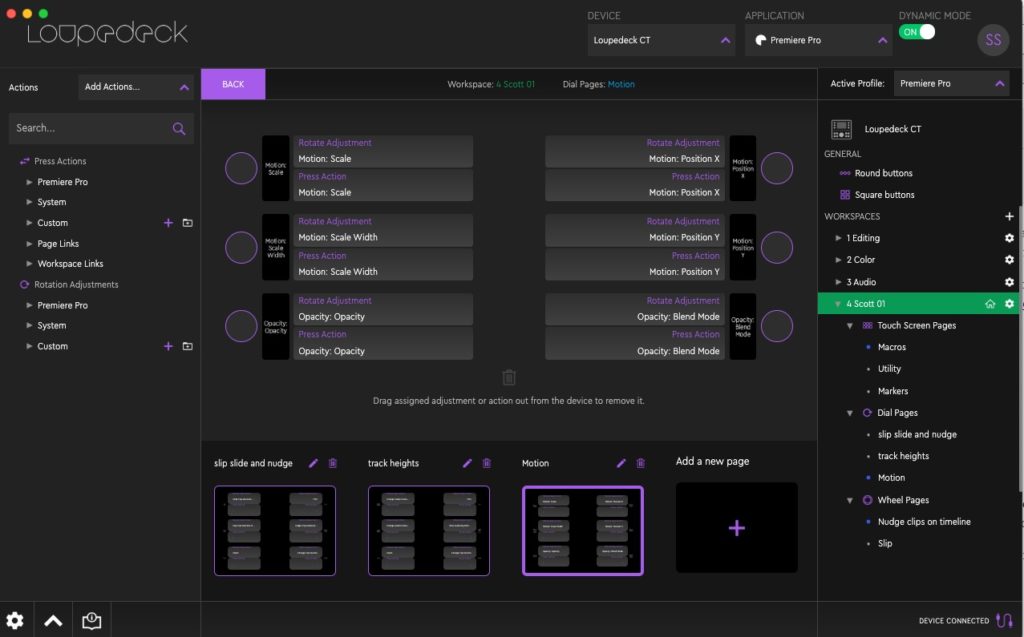Viewport: 1024px width, 637px height.
Task: Open the Macros touch screen page
Action: click(891, 348)
